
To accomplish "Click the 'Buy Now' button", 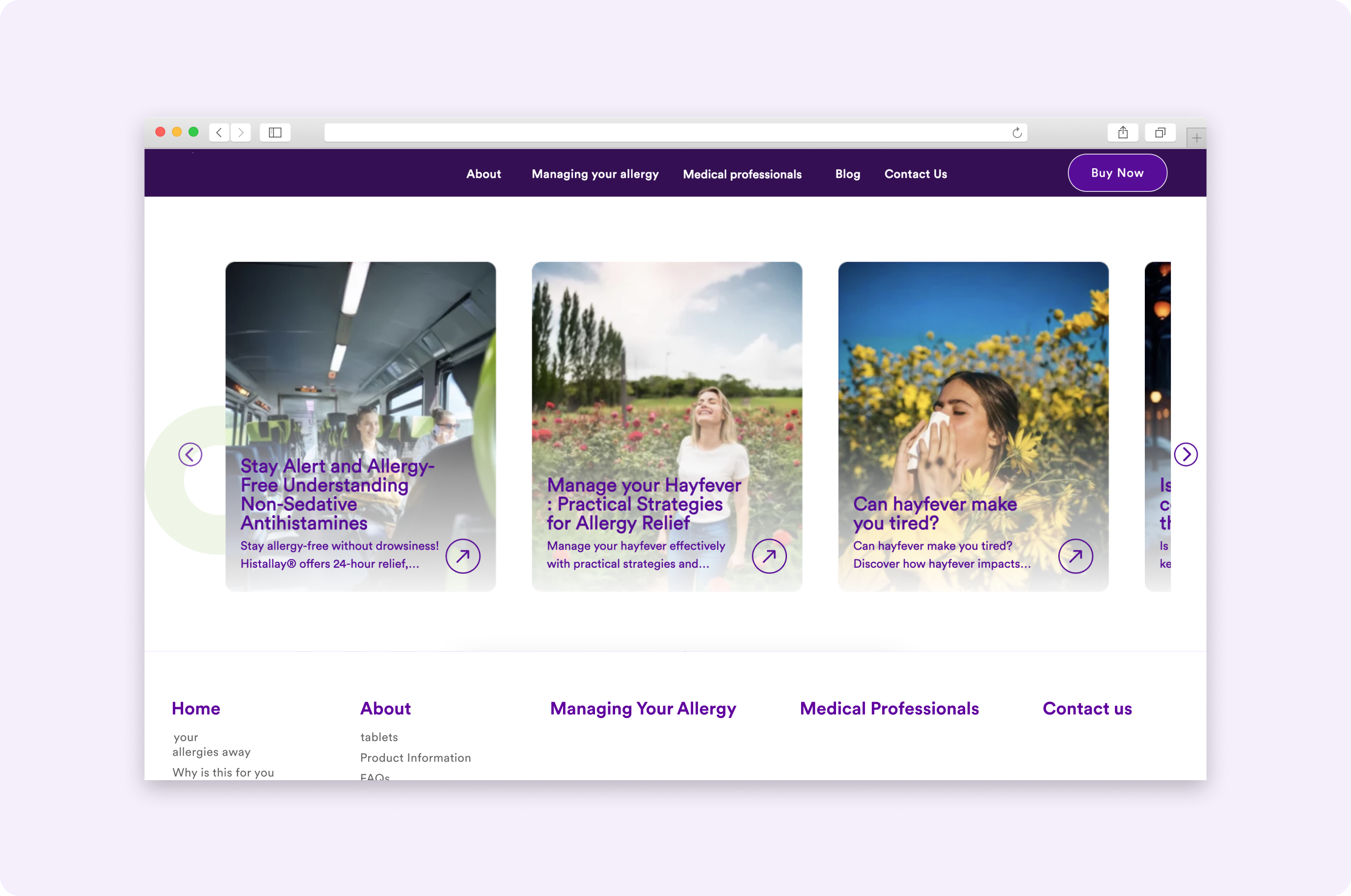I will click(x=1117, y=173).
